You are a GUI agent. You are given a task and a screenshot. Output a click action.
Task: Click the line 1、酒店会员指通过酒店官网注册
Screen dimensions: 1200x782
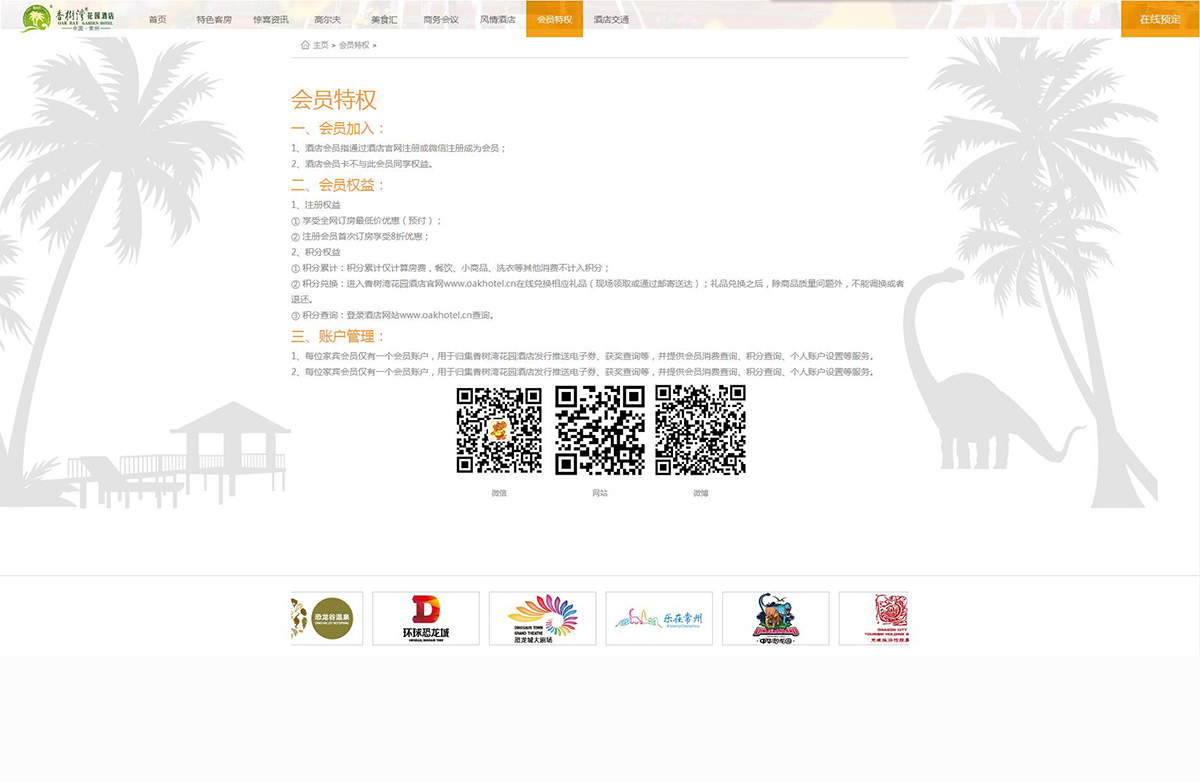coord(399,148)
